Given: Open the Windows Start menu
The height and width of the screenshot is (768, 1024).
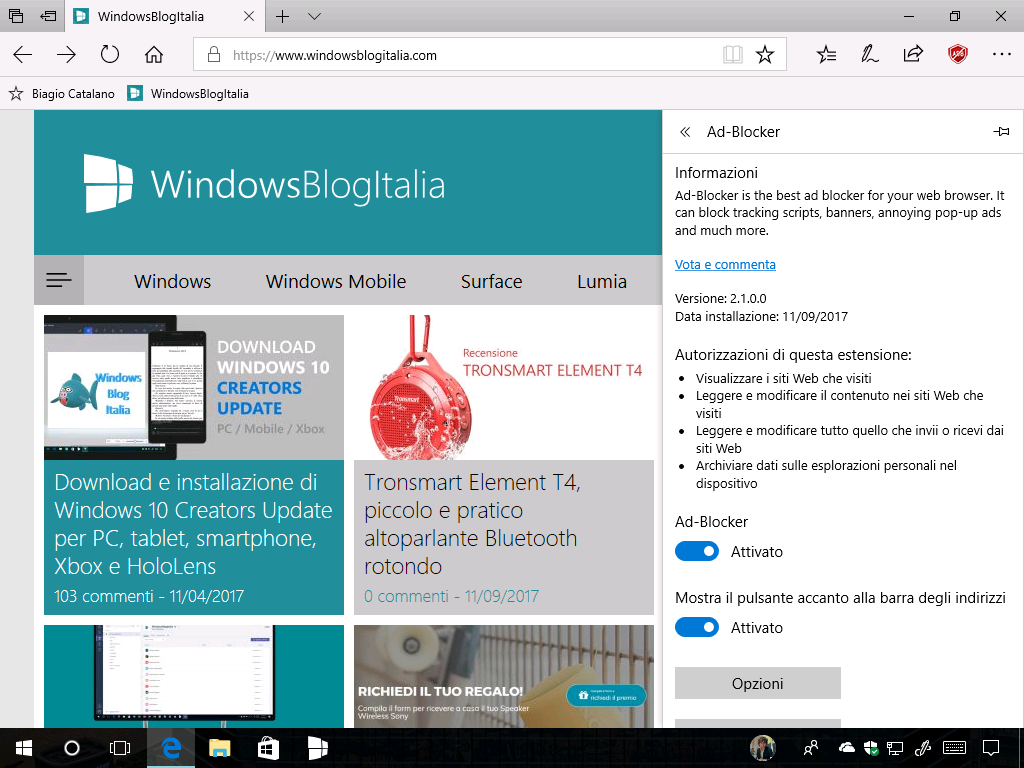Looking at the screenshot, I should click(24, 748).
